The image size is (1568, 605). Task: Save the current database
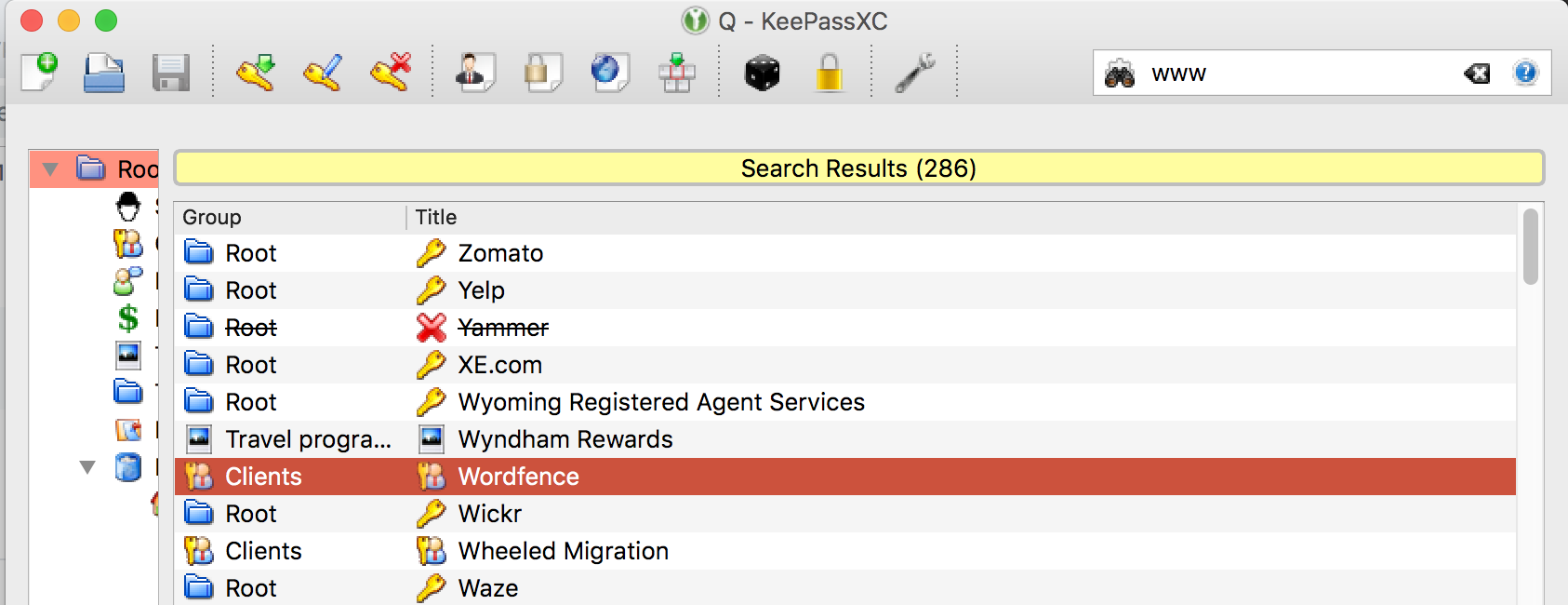(171, 73)
